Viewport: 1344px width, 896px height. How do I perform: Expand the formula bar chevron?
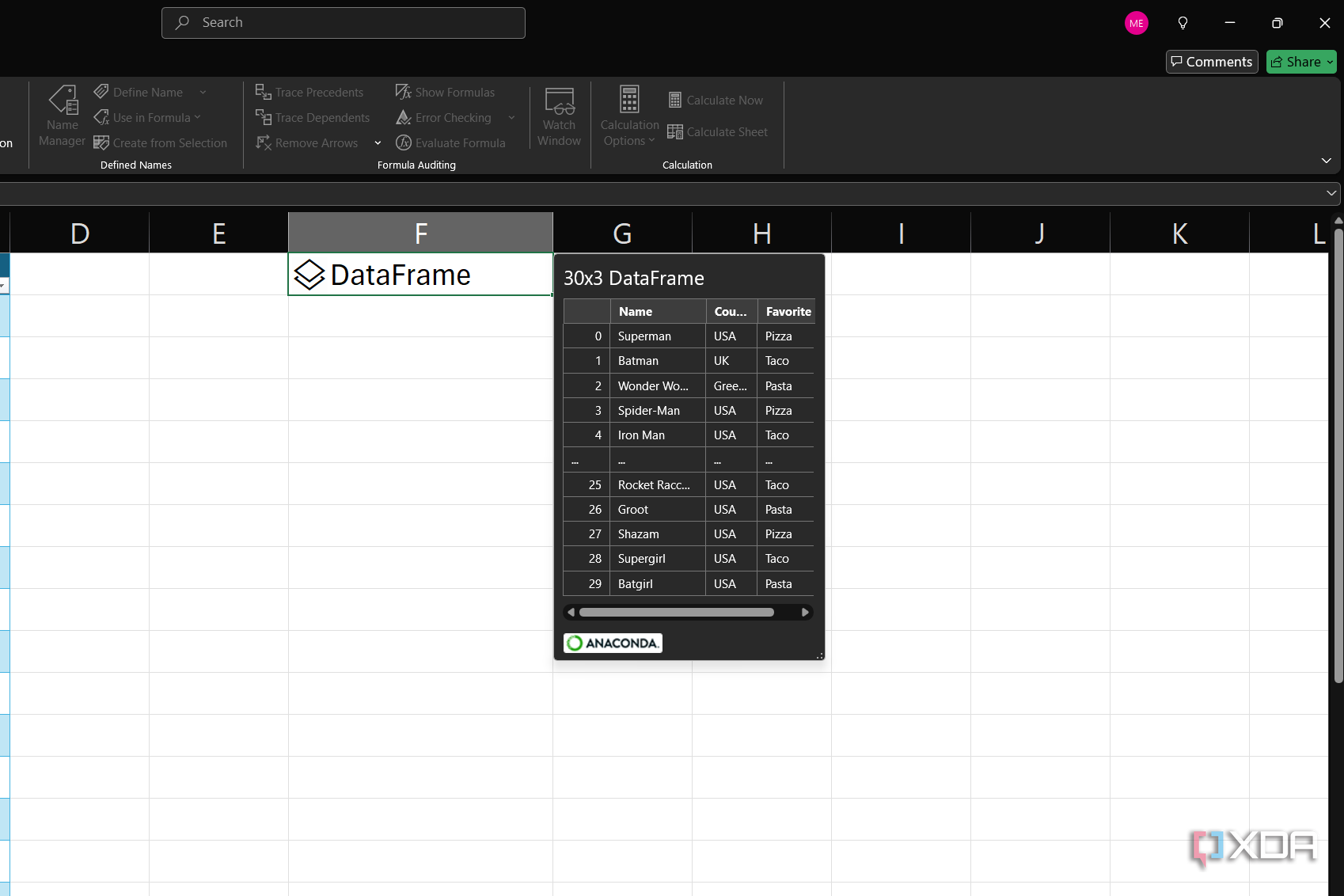pos(1331,192)
